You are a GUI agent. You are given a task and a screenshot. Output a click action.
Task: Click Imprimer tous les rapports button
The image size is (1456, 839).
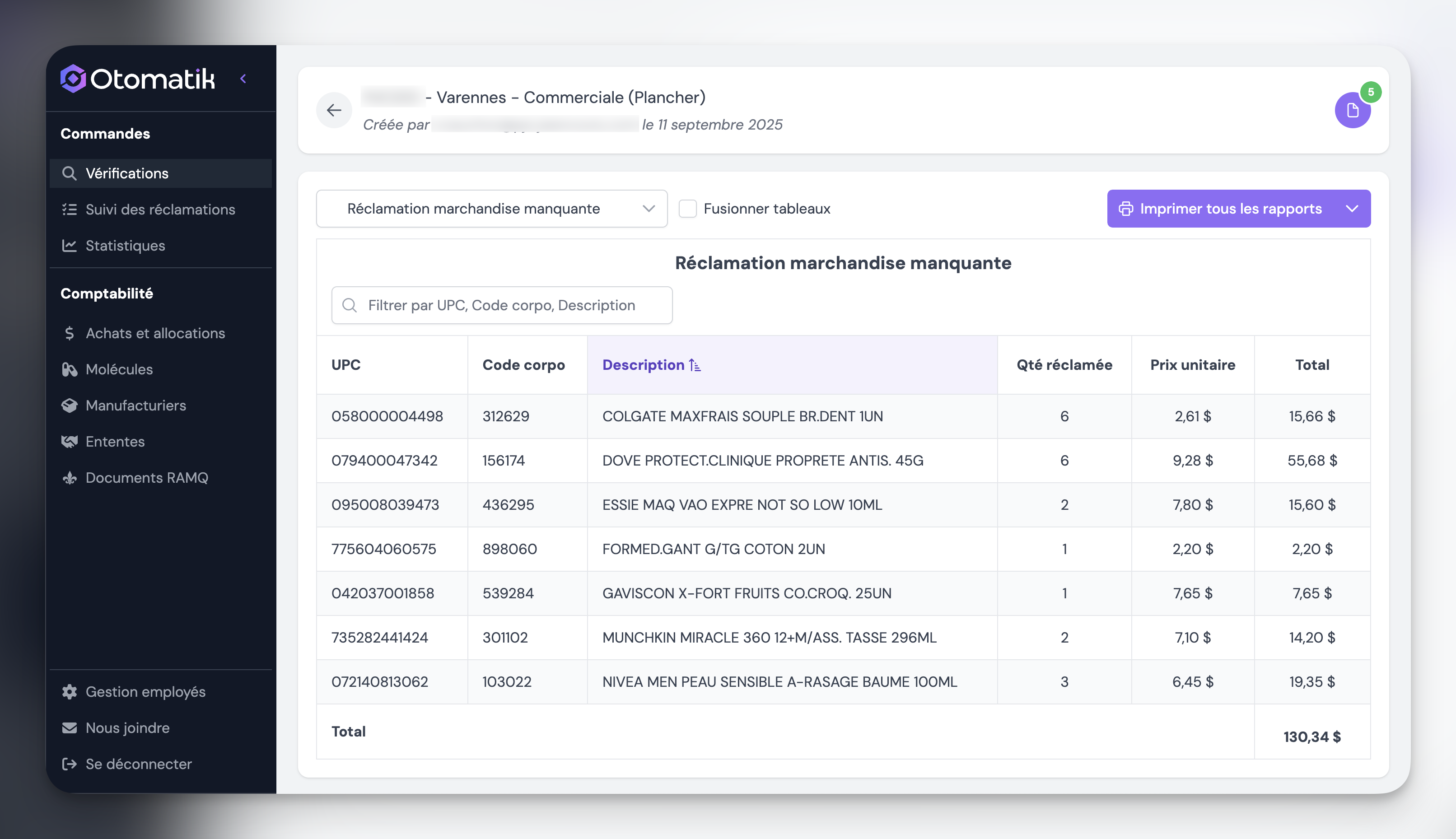1230,209
